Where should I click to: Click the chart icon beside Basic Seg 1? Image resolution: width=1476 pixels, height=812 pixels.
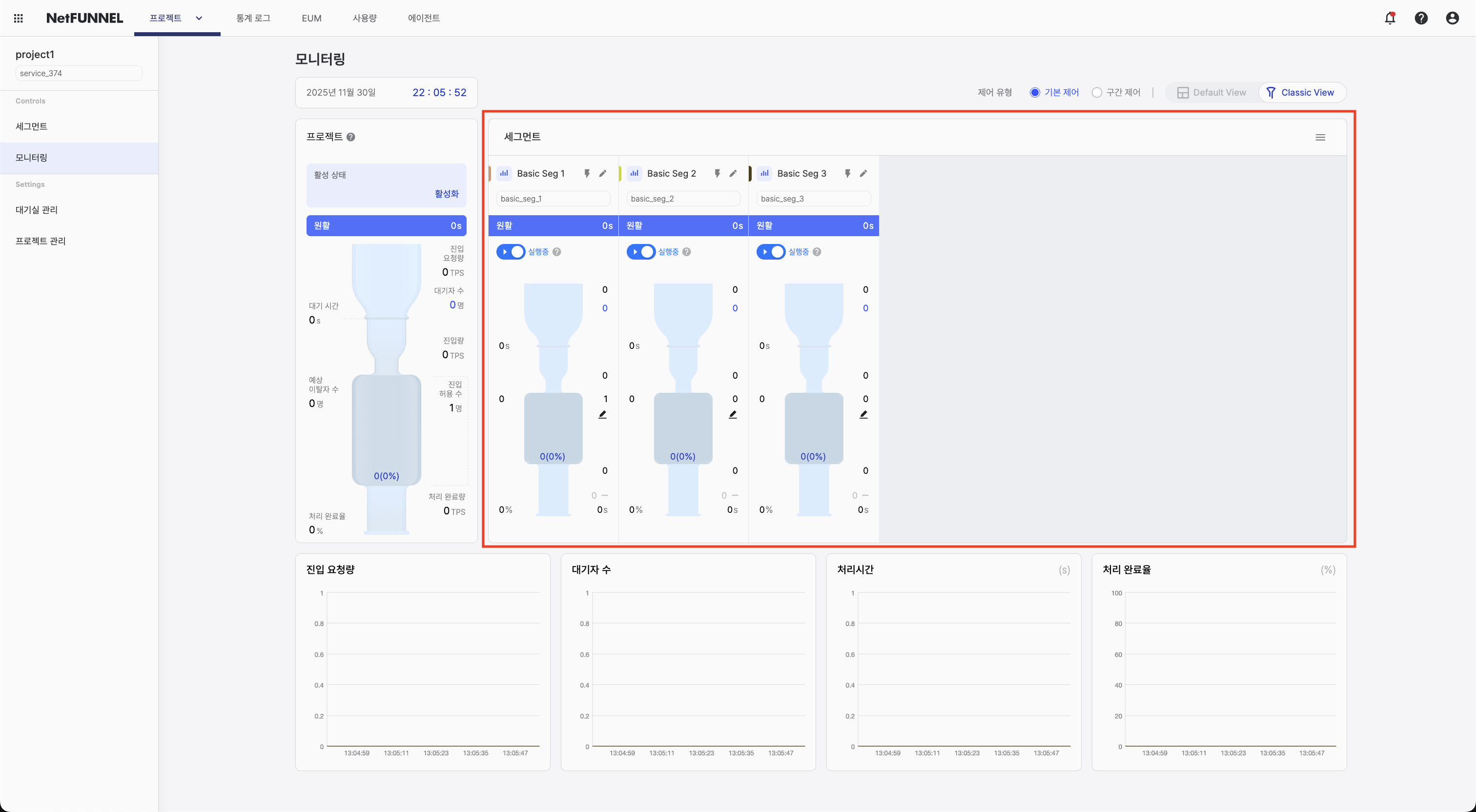pyautogui.click(x=504, y=173)
